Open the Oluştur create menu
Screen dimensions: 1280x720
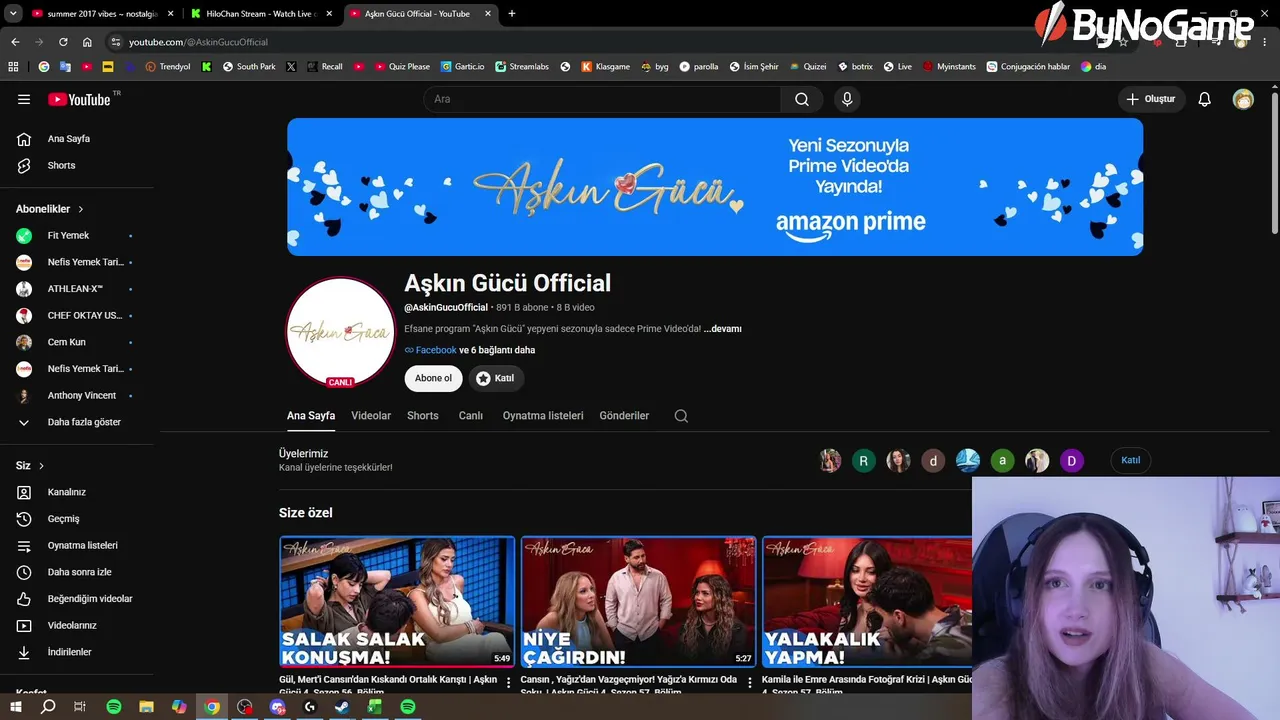1151,99
